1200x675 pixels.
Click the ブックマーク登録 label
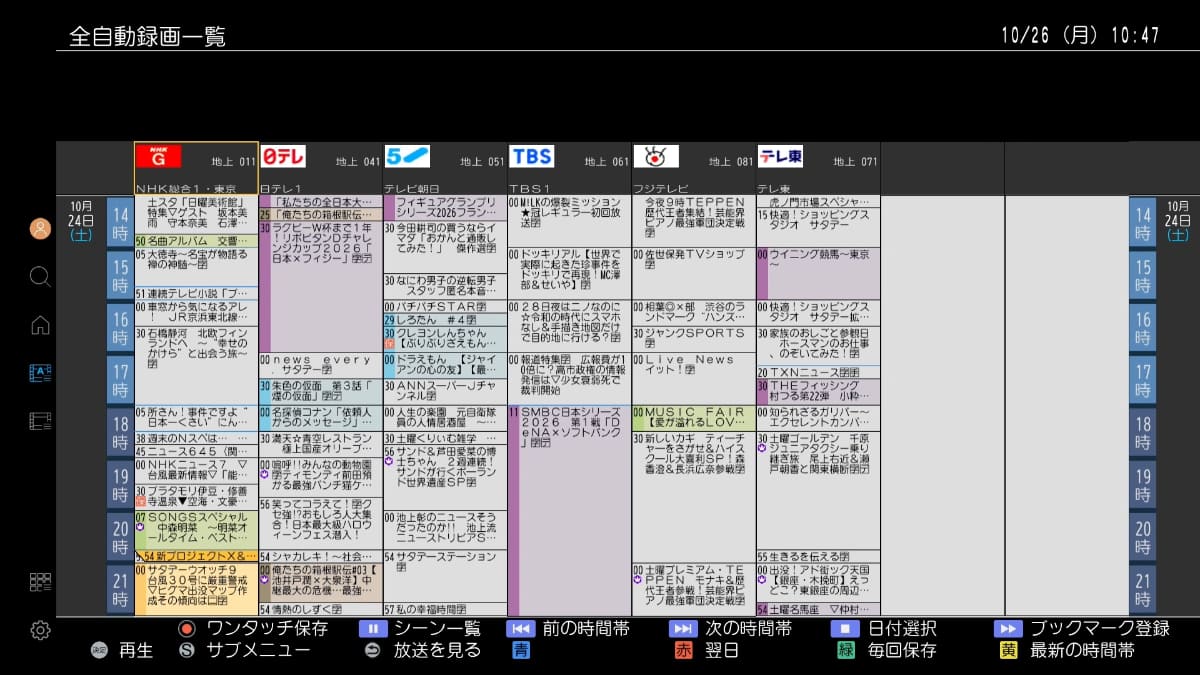coord(1099,629)
